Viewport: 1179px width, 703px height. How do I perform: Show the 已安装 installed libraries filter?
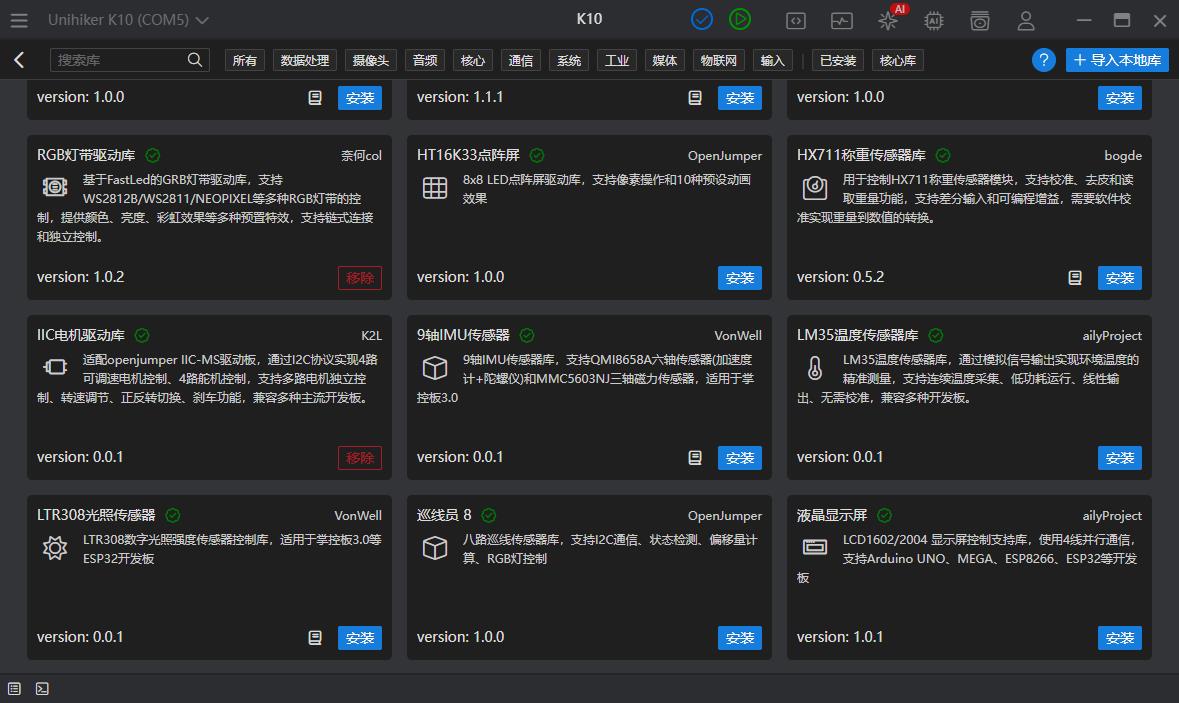[838, 60]
